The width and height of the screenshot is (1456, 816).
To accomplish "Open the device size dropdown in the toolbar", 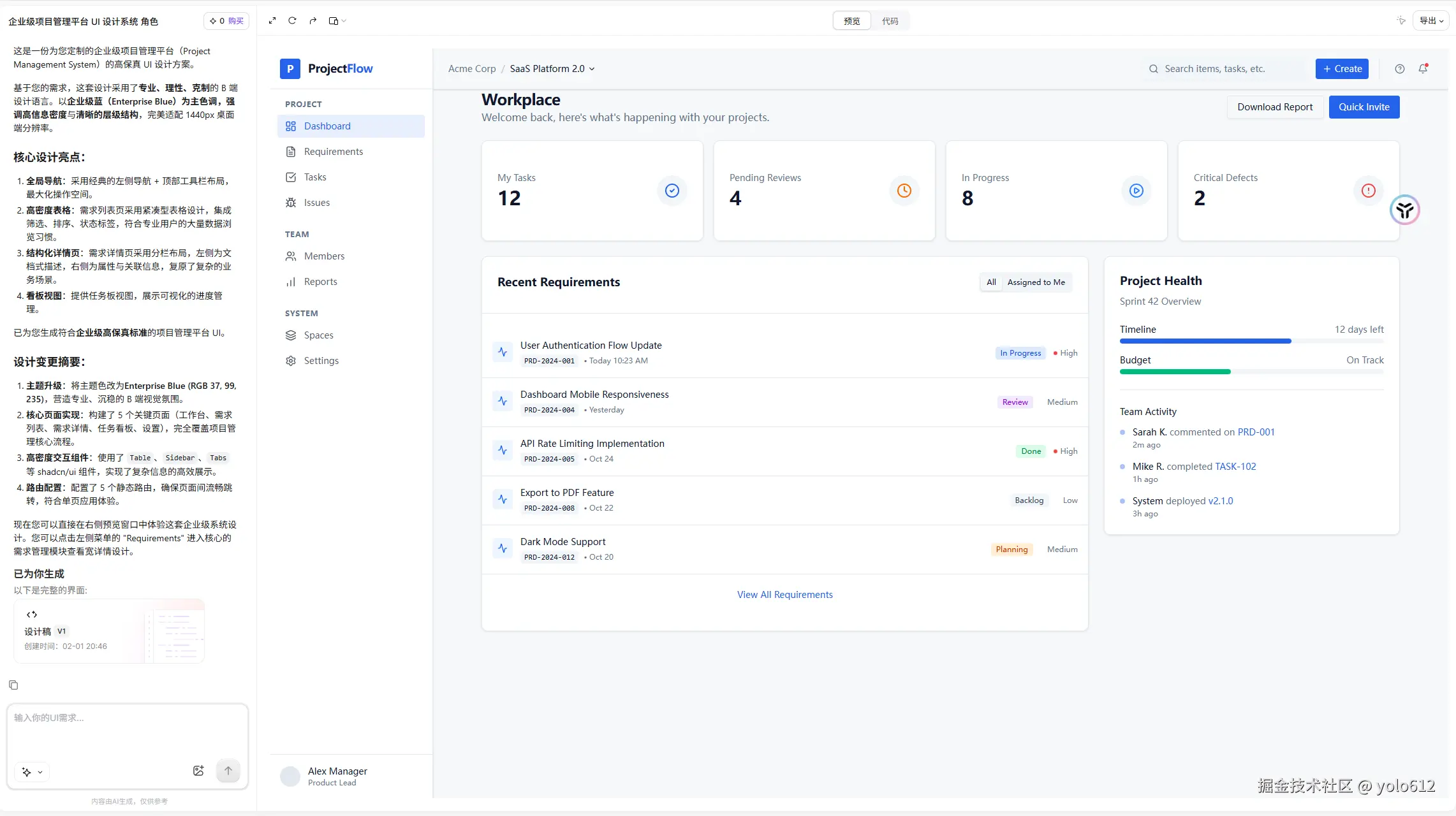I will pos(337,20).
